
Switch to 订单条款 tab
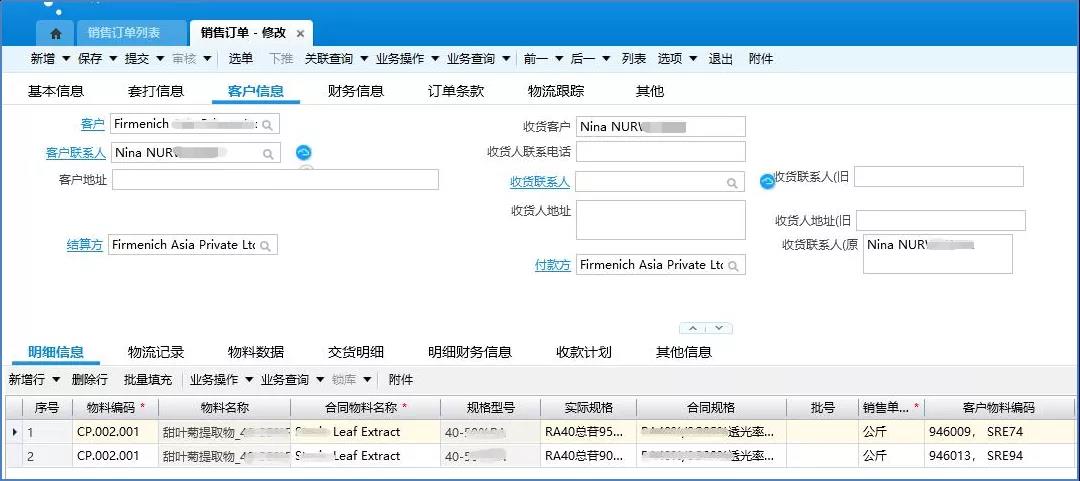pos(456,91)
